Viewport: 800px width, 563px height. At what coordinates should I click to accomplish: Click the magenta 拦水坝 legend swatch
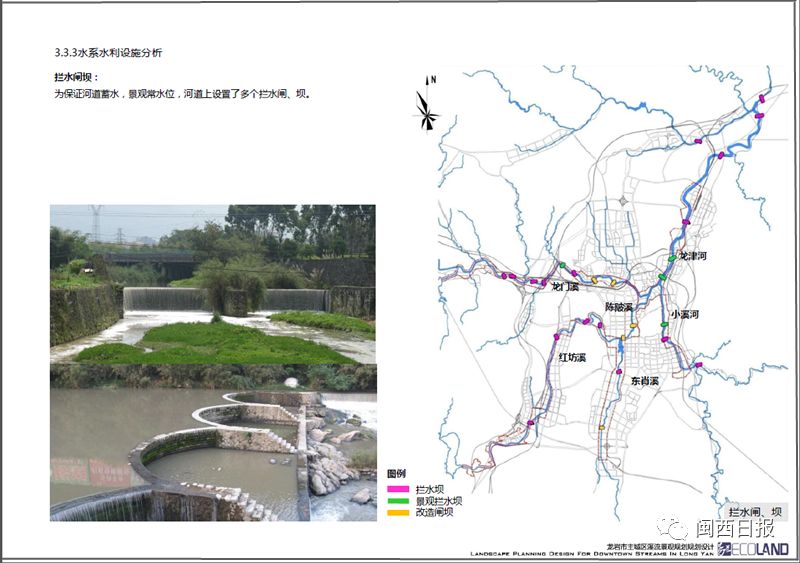click(398, 489)
